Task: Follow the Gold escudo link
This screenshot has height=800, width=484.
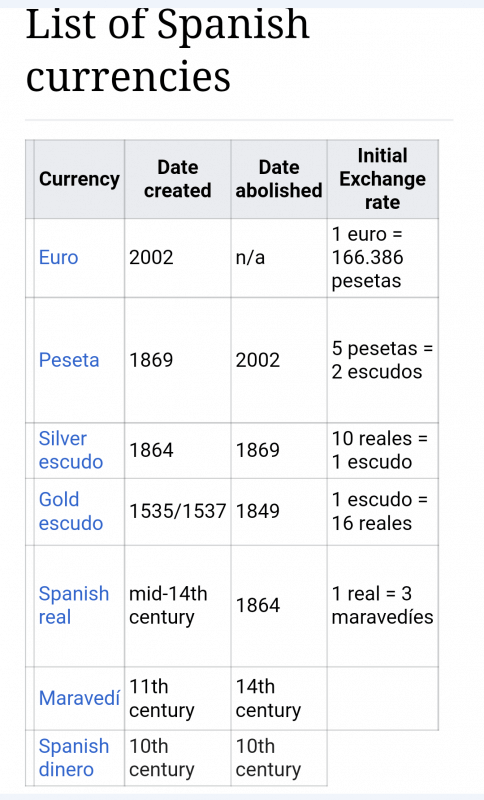Action: (x=71, y=511)
